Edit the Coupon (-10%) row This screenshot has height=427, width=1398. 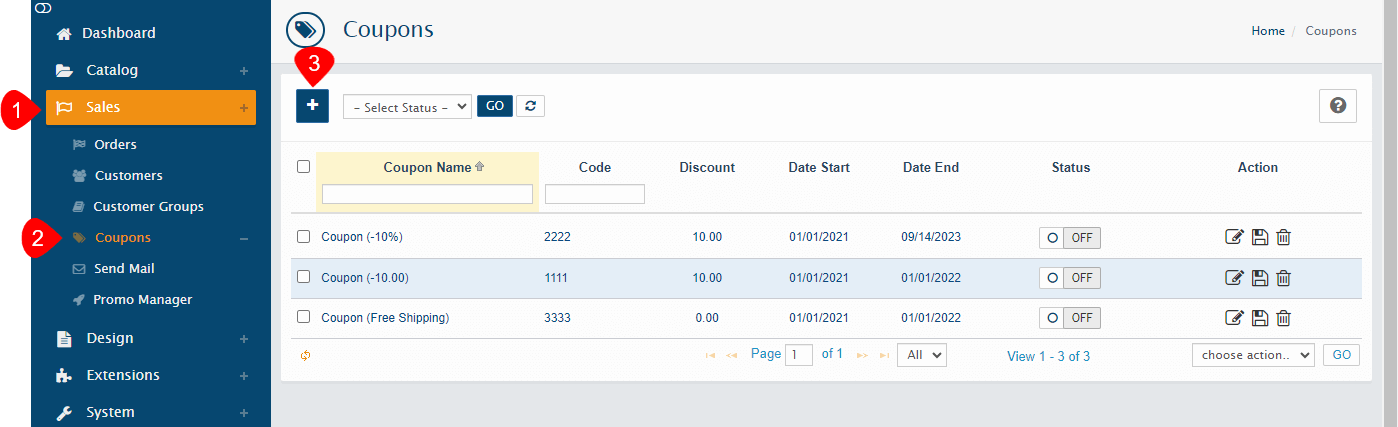[1235, 237]
